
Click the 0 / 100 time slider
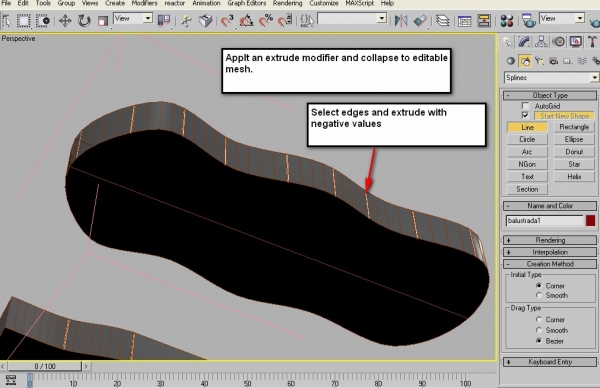coord(45,366)
